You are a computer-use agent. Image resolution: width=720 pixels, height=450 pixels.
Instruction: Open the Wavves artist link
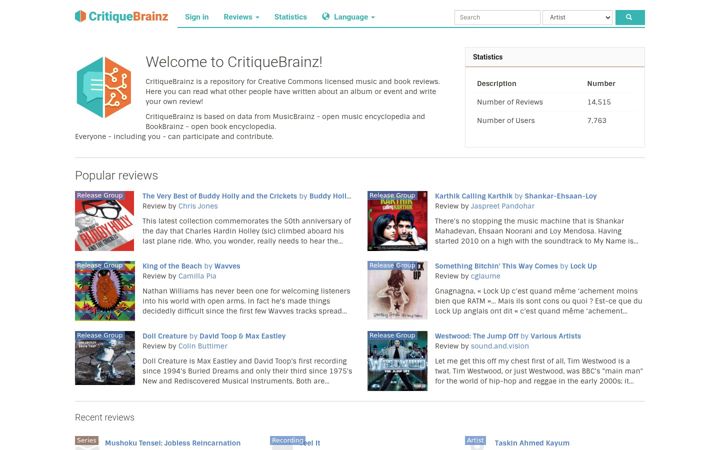coord(227,266)
